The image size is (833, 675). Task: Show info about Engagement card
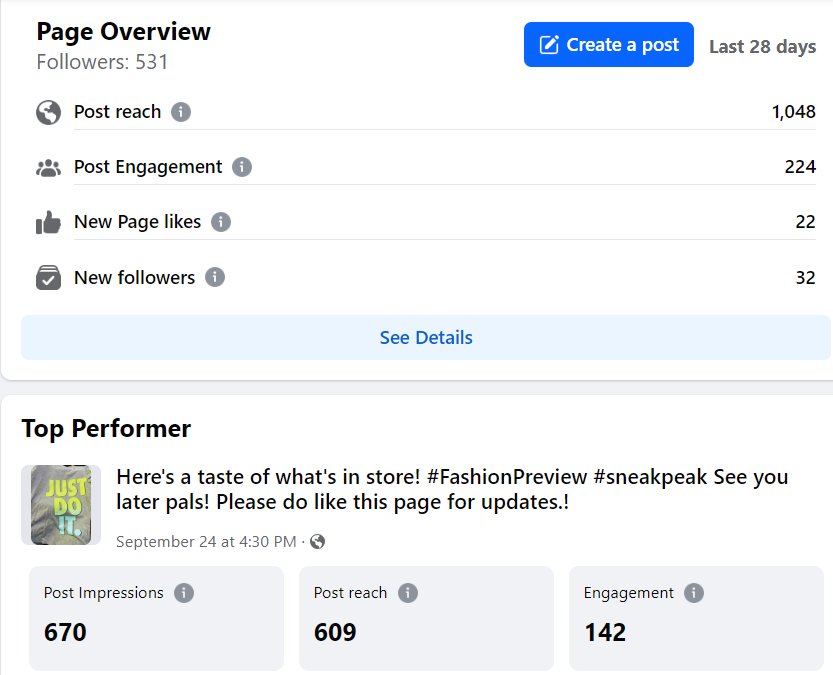pyautogui.click(x=694, y=593)
